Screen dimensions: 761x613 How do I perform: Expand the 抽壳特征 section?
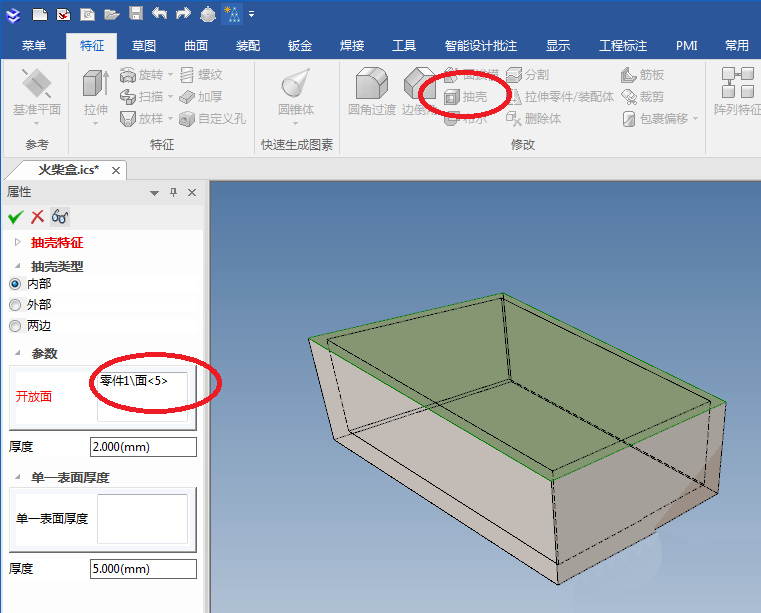click(x=18, y=242)
